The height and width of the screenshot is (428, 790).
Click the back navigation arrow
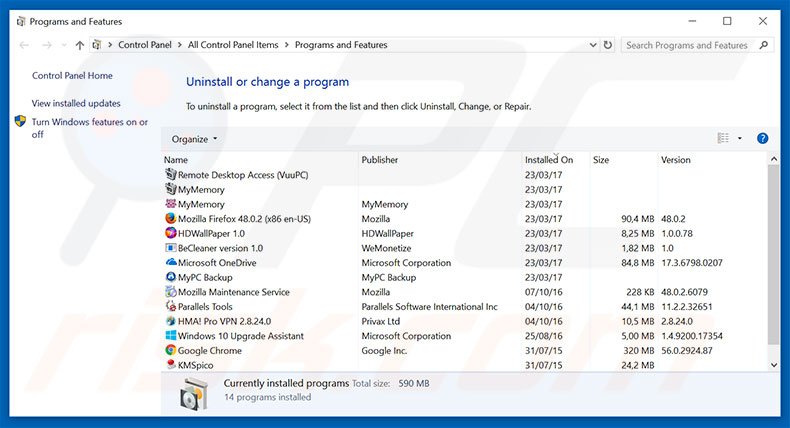[24, 45]
